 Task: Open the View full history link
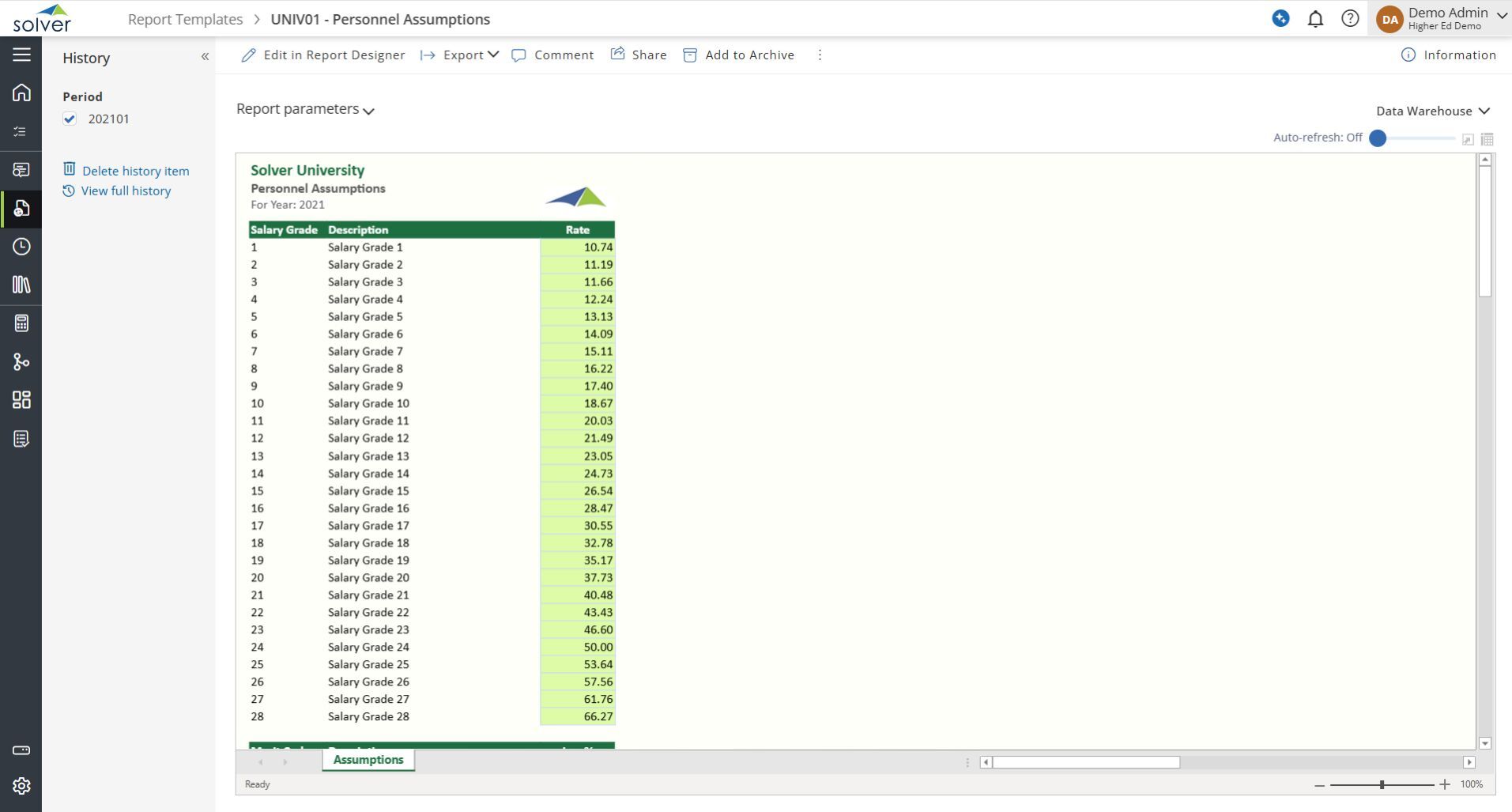coord(126,191)
